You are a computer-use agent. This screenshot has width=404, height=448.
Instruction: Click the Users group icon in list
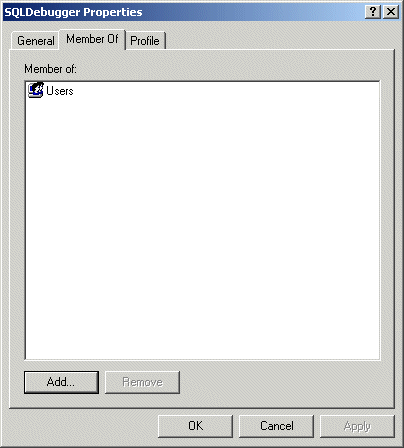click(x=36, y=90)
